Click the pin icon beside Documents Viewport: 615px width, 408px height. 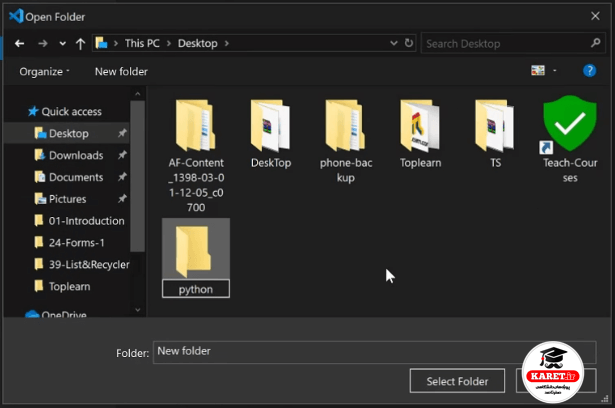tap(122, 177)
